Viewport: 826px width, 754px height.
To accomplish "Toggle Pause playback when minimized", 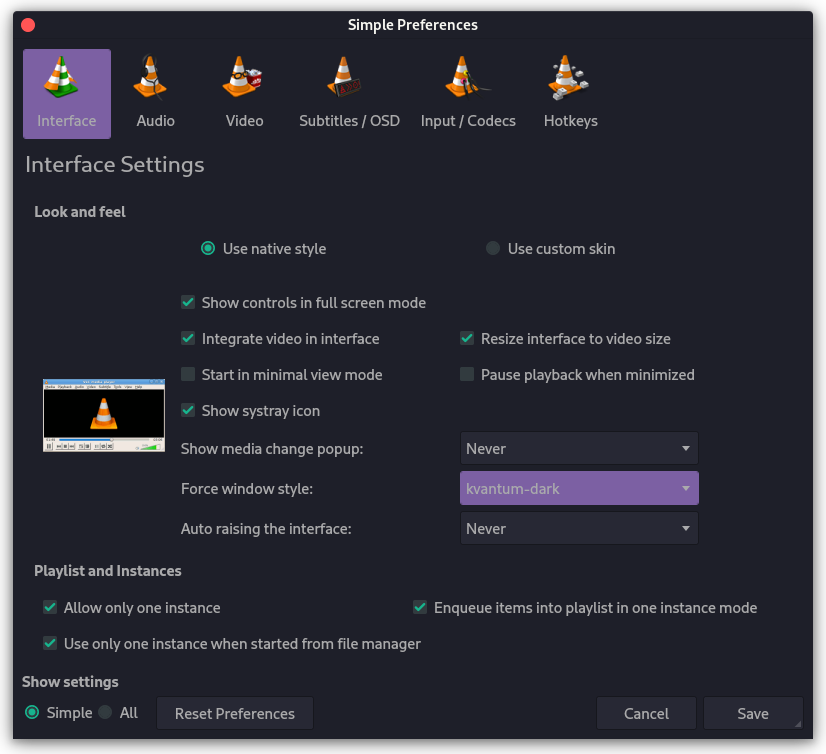I will point(467,374).
